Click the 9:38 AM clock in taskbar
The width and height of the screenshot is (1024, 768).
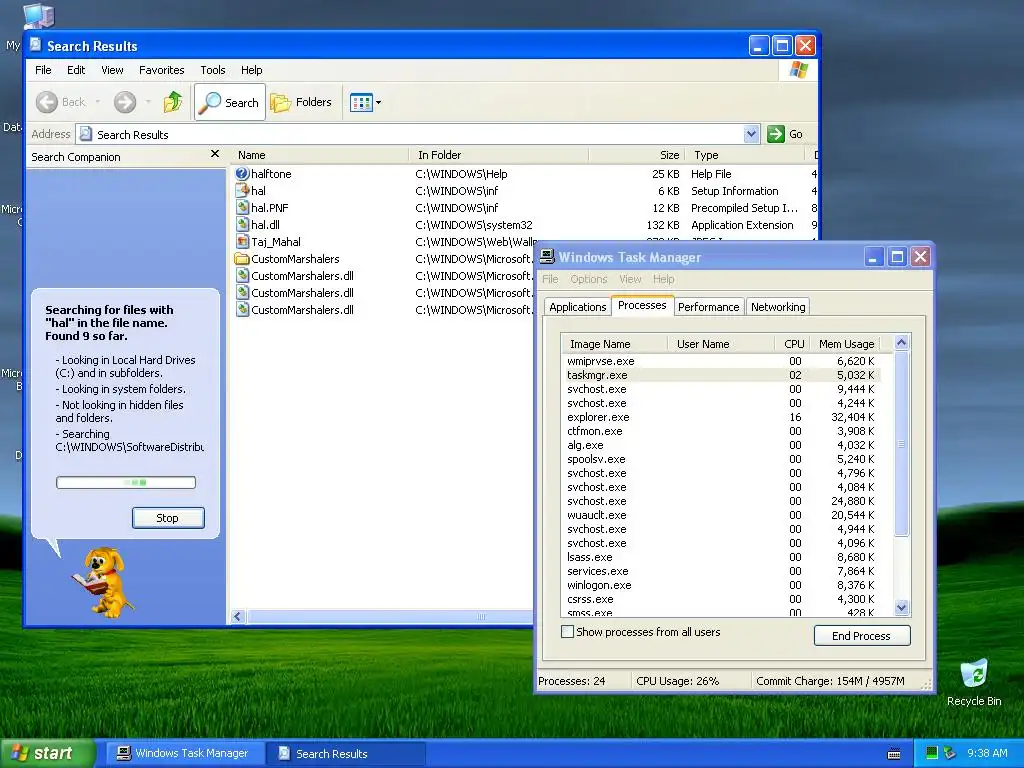[987, 753]
